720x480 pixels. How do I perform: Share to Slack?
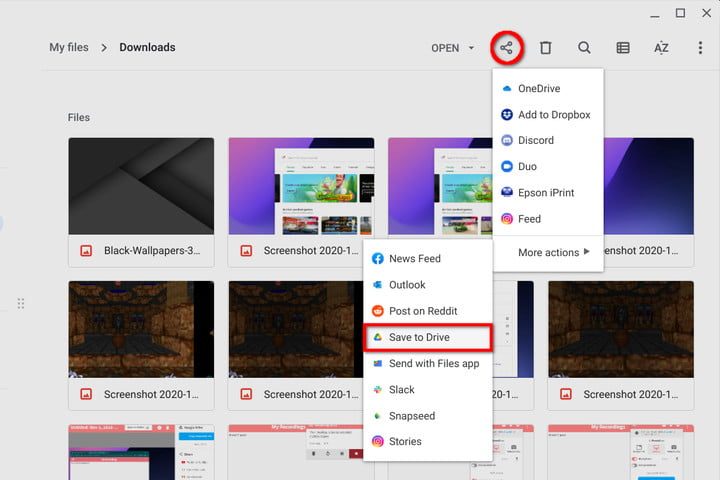(428, 390)
